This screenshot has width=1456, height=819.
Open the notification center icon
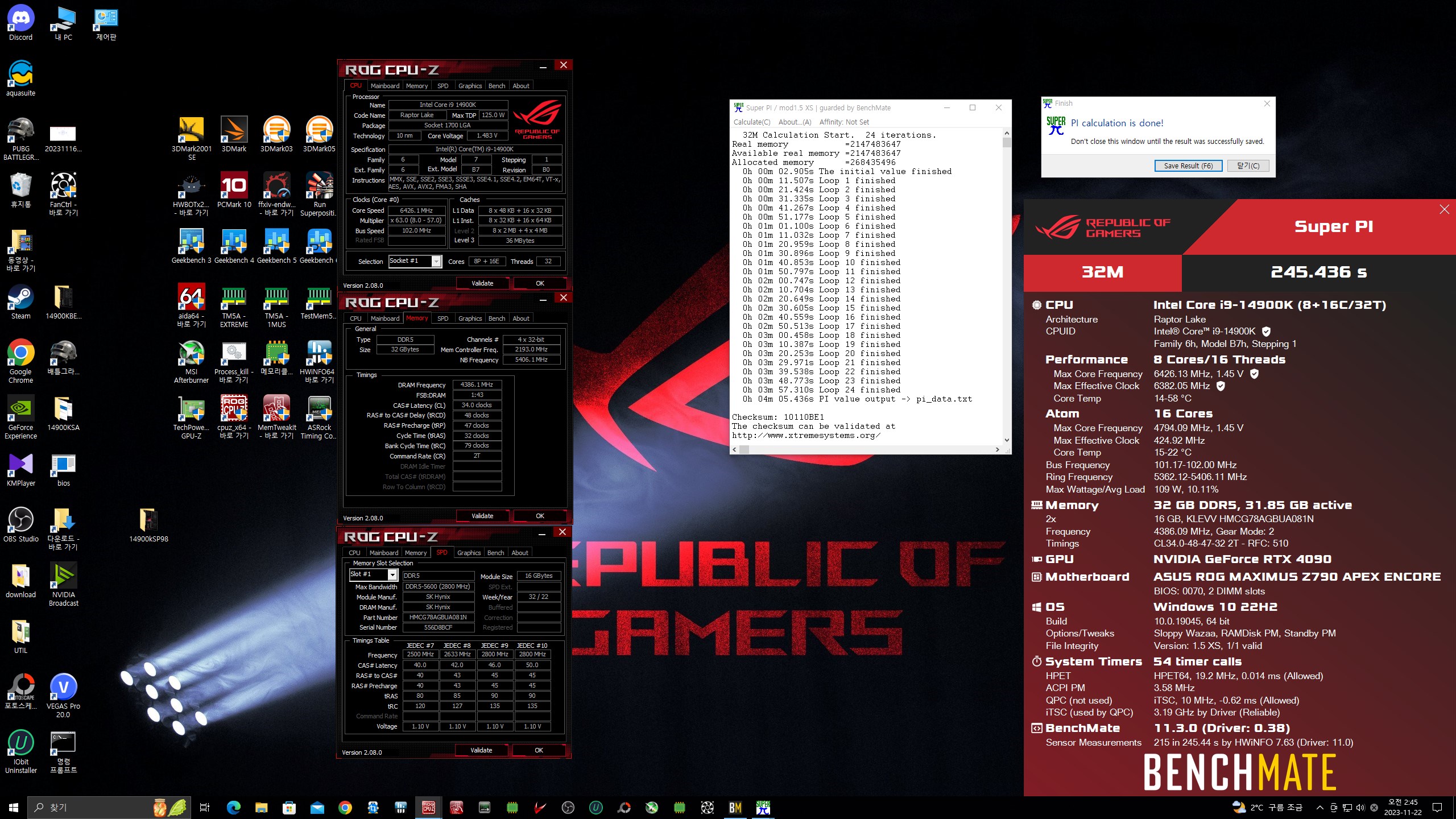[1437, 807]
